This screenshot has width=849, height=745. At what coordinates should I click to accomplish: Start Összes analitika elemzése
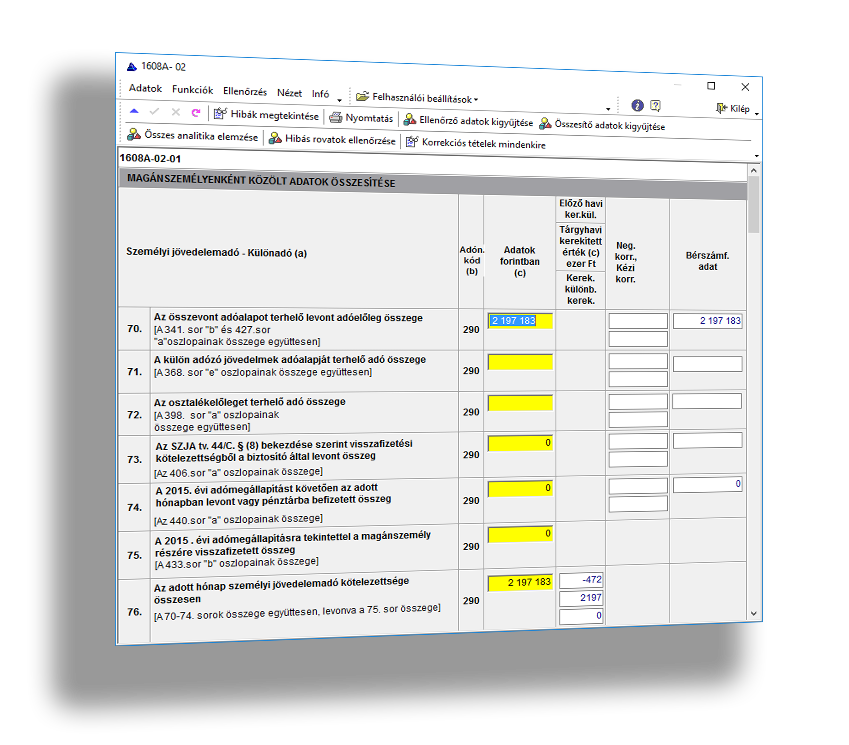click(192, 135)
